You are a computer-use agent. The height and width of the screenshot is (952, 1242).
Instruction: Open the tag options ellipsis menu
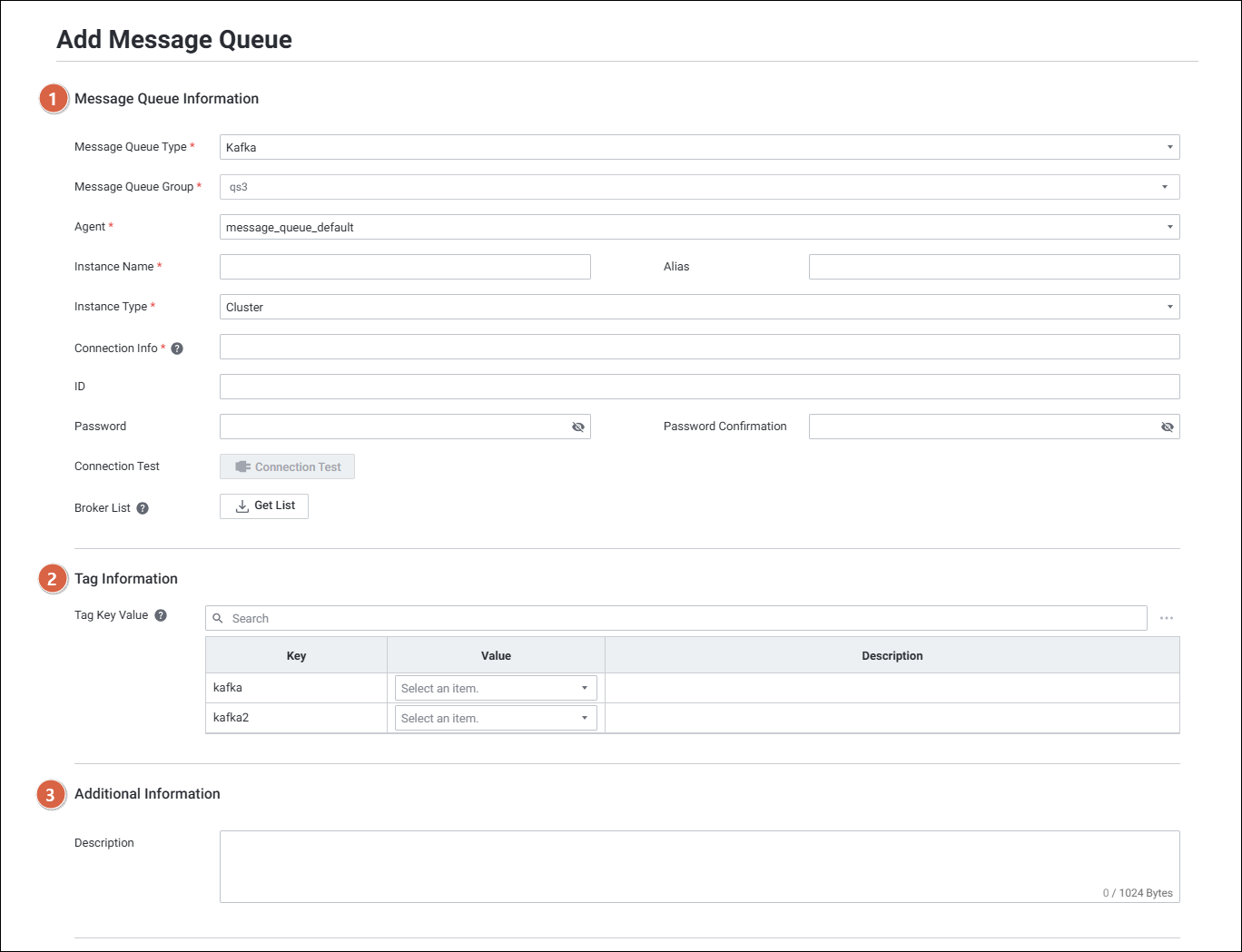[x=1167, y=618]
